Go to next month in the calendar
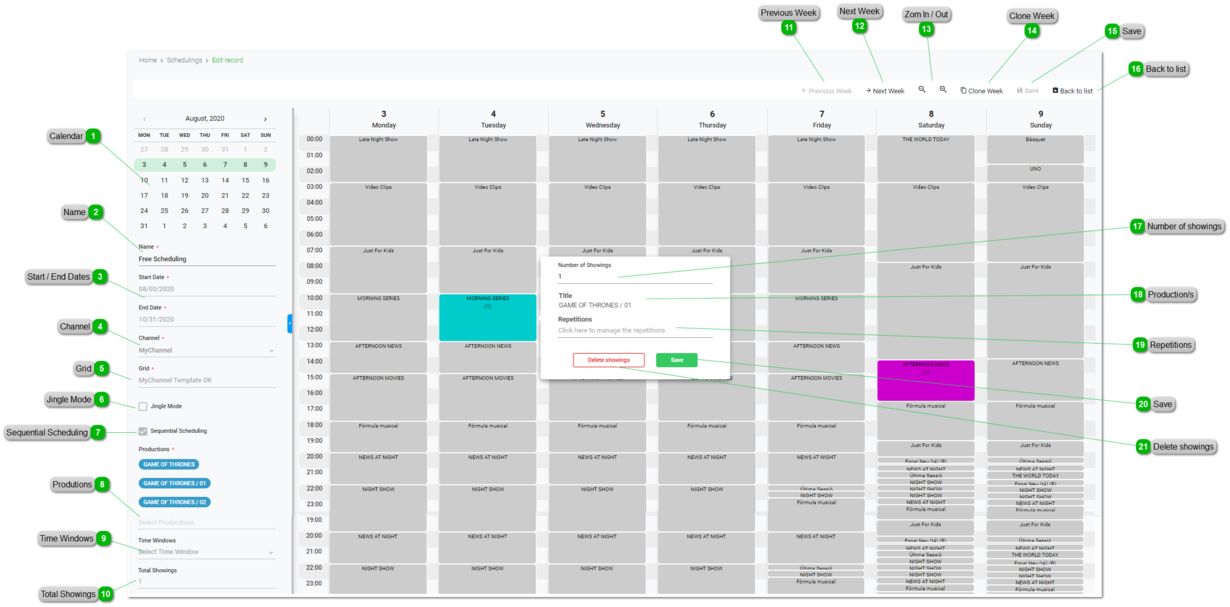1230x607 pixels. tap(265, 119)
